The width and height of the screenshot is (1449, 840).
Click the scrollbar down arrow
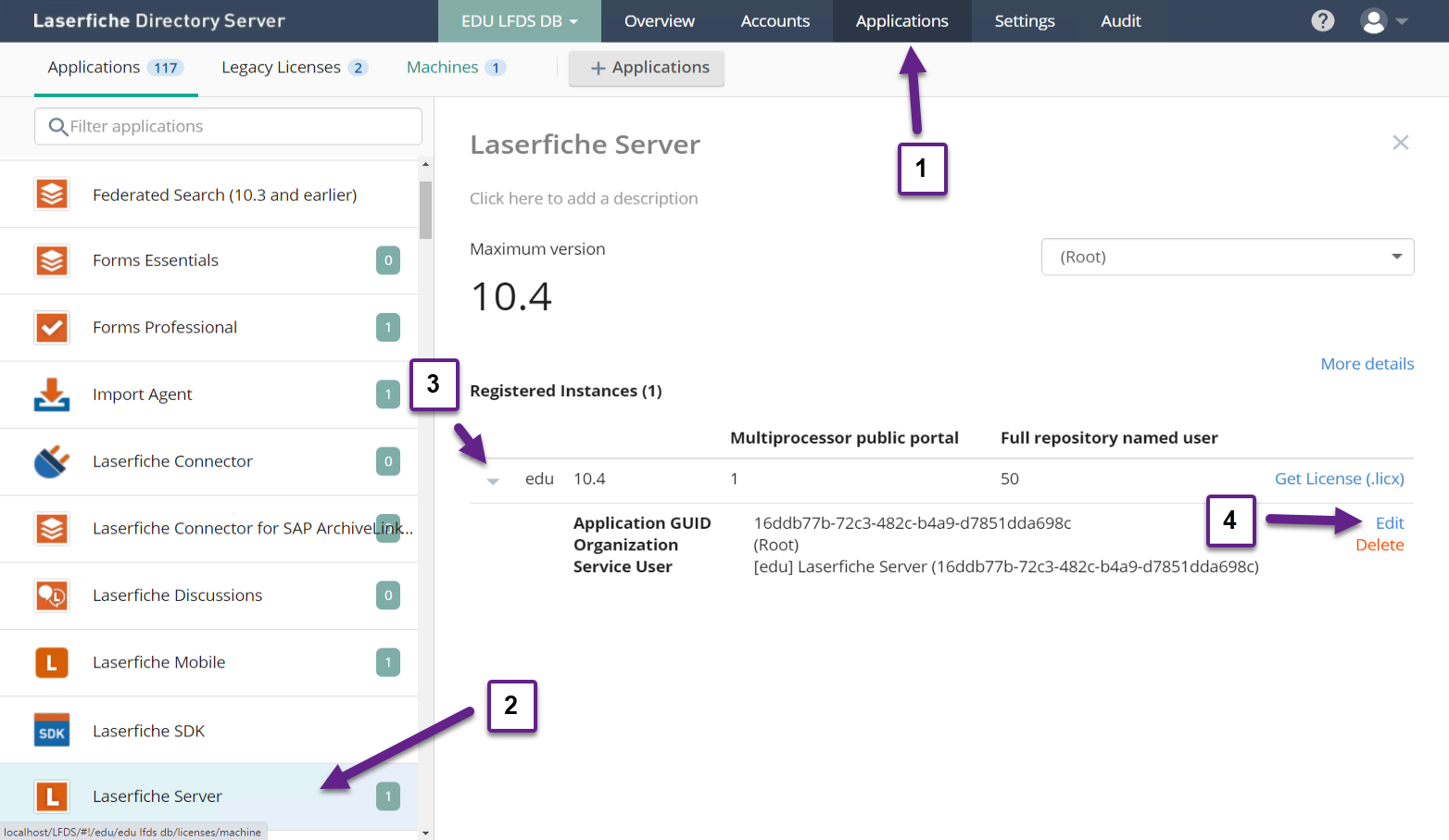(x=425, y=834)
